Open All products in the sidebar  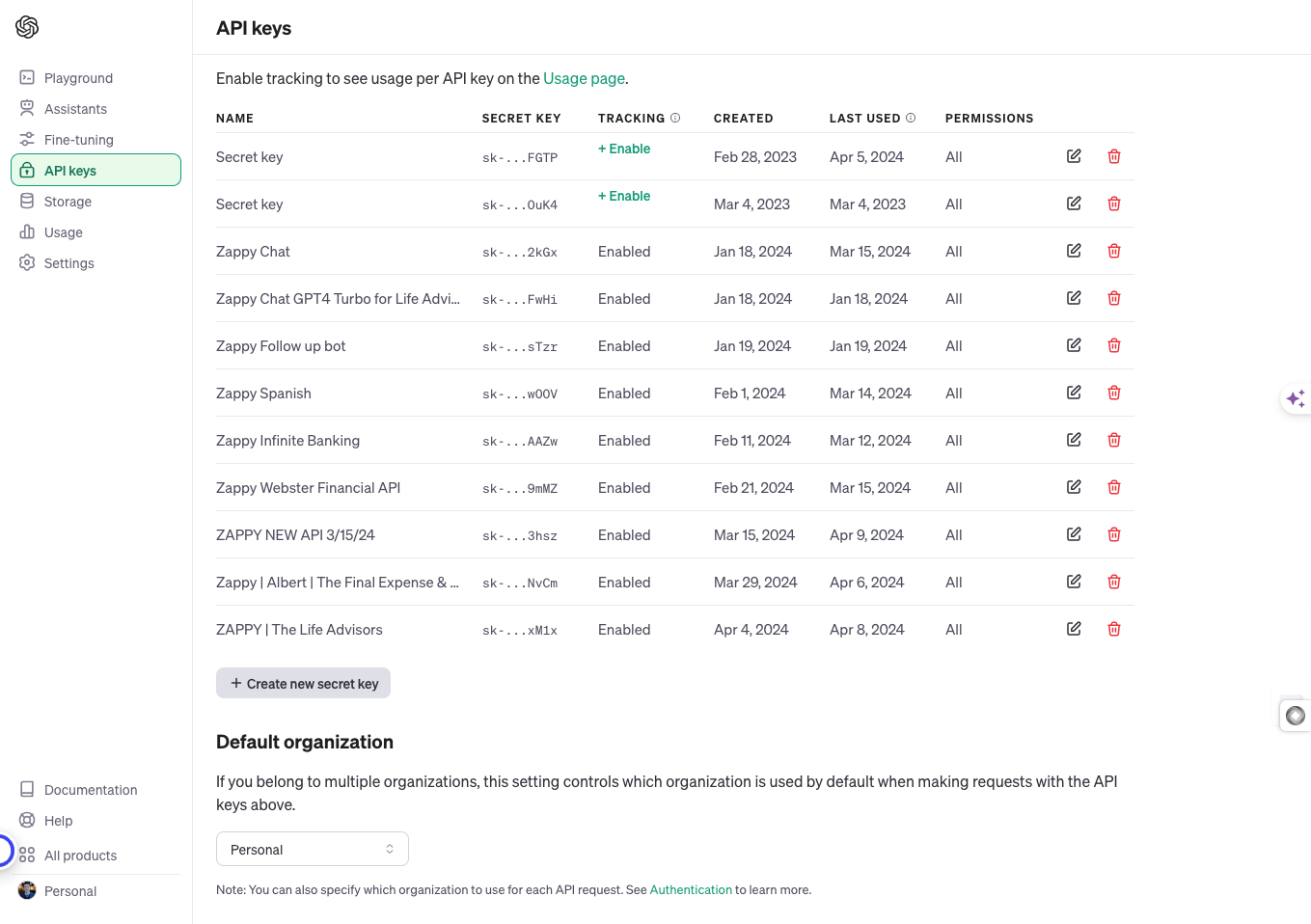pyautogui.click(x=96, y=856)
